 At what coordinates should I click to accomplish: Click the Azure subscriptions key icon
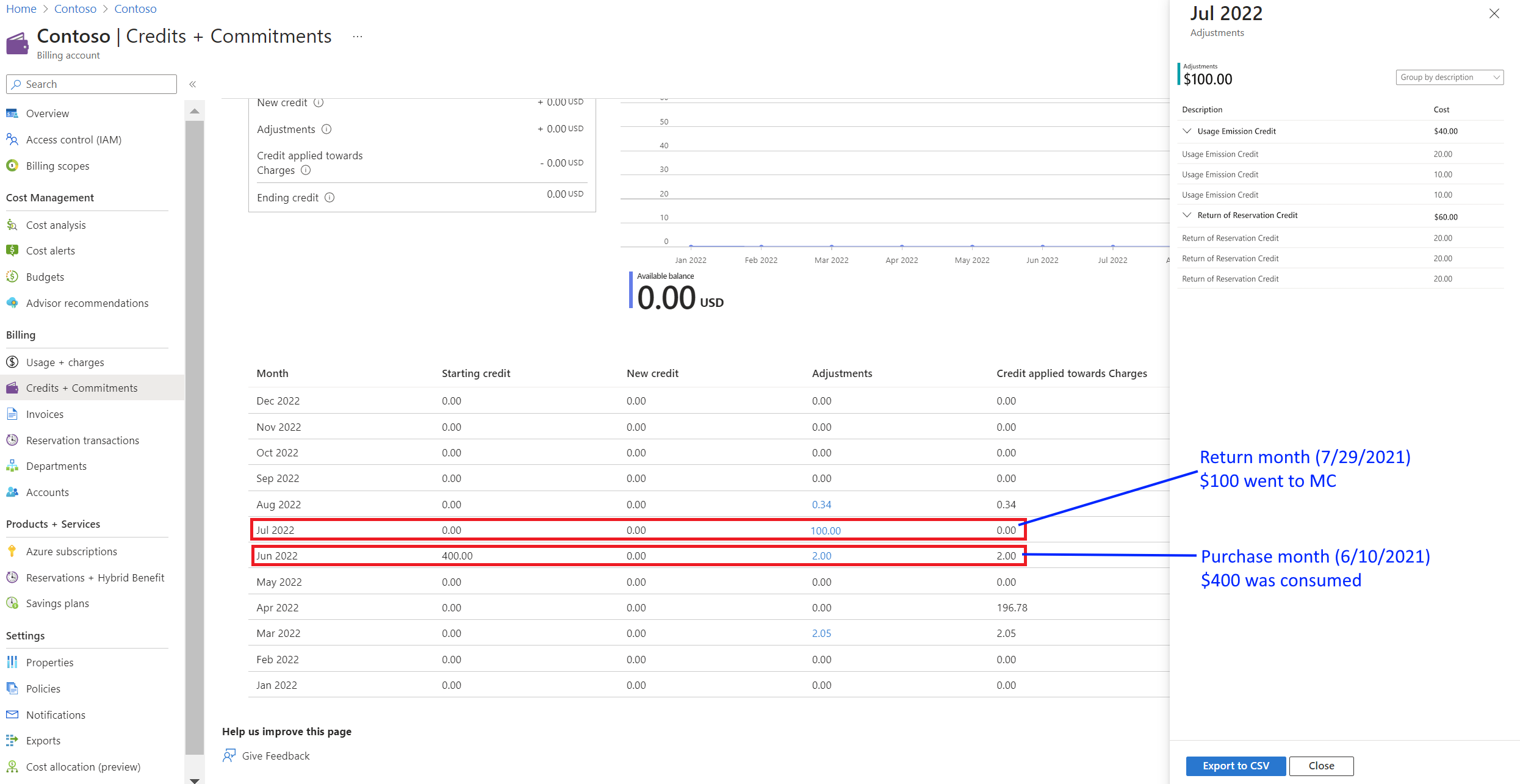click(x=12, y=551)
